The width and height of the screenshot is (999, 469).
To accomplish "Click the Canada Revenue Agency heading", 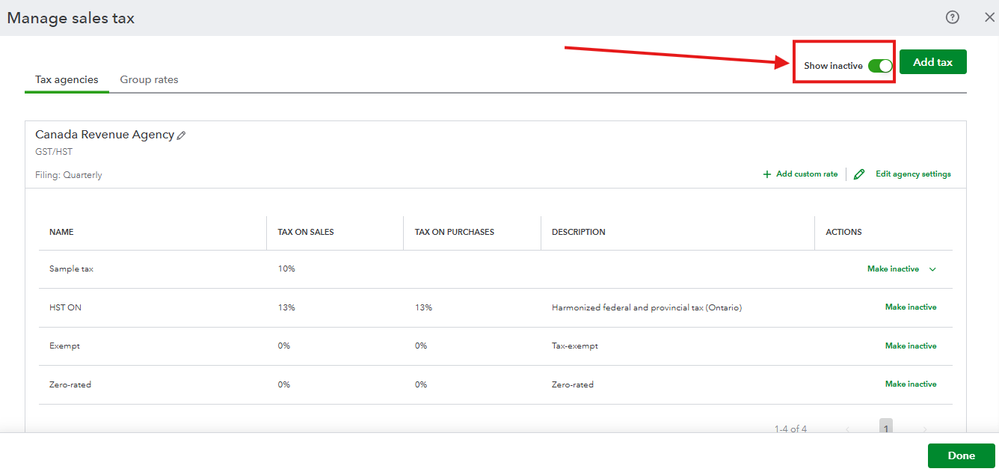I will (104, 134).
